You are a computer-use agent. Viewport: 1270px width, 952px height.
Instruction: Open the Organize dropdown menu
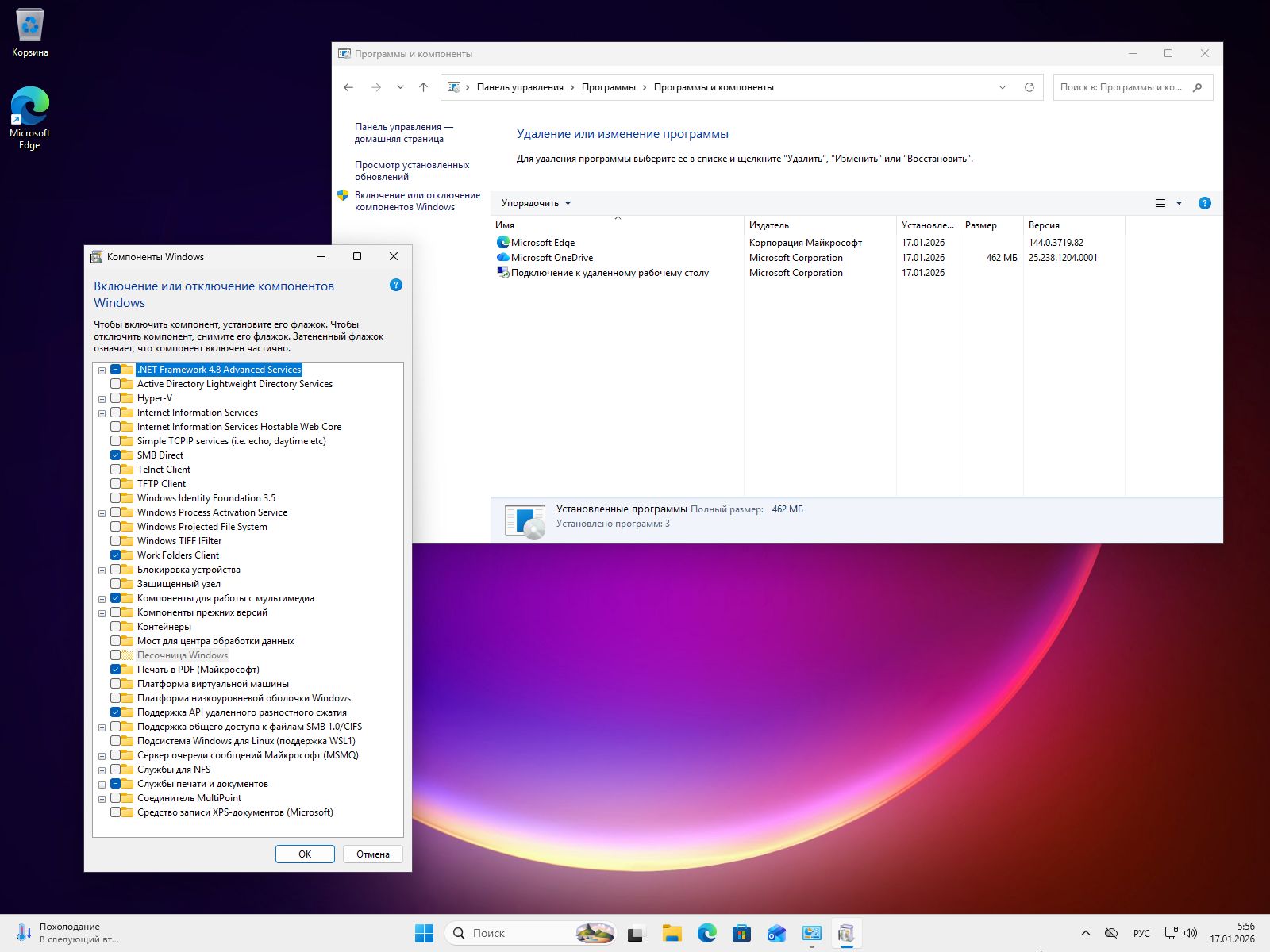click(536, 203)
